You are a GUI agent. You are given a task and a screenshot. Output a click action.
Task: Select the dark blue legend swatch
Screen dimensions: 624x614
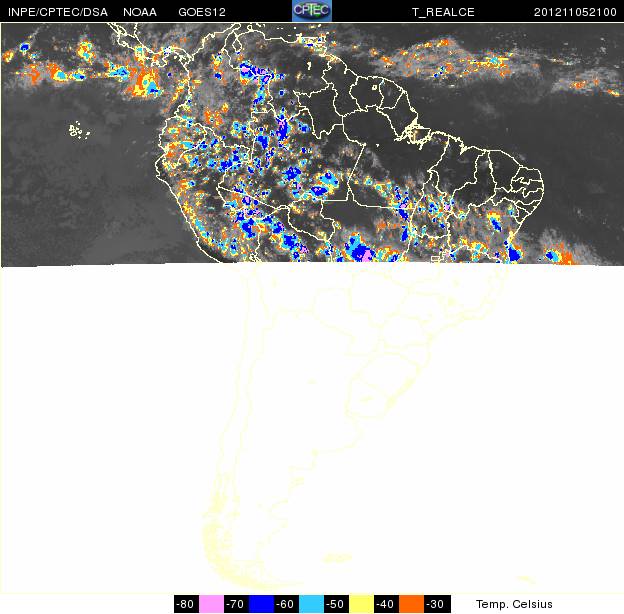pyautogui.click(x=261, y=604)
